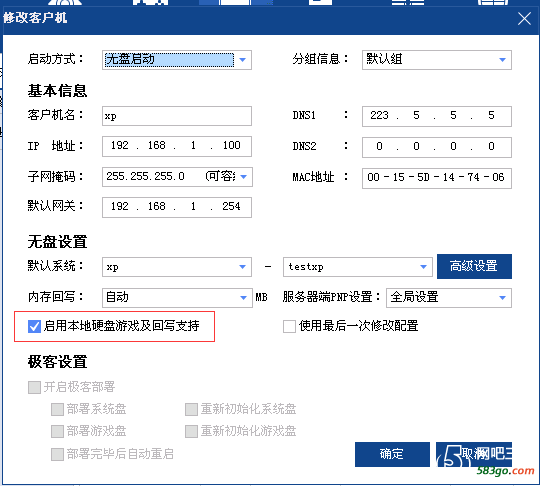Click the 确定 button
Image resolution: width=540 pixels, height=486 pixels.
pyautogui.click(x=392, y=454)
